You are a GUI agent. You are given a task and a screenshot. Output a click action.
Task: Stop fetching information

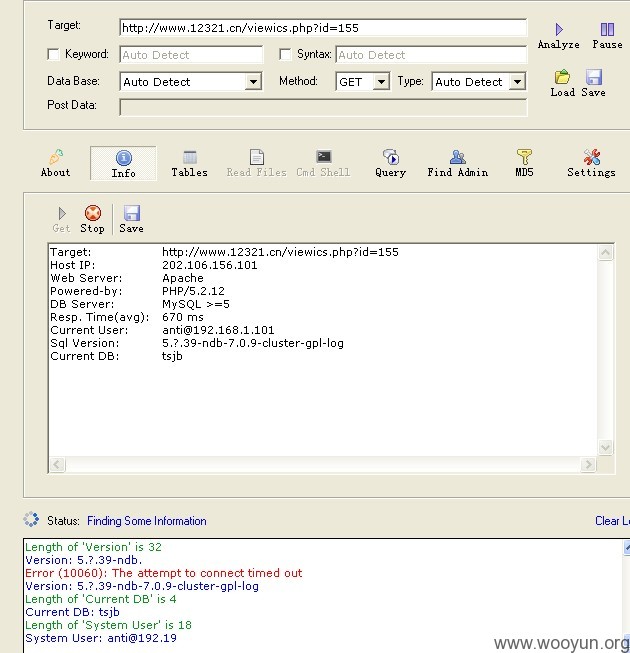coord(92,219)
